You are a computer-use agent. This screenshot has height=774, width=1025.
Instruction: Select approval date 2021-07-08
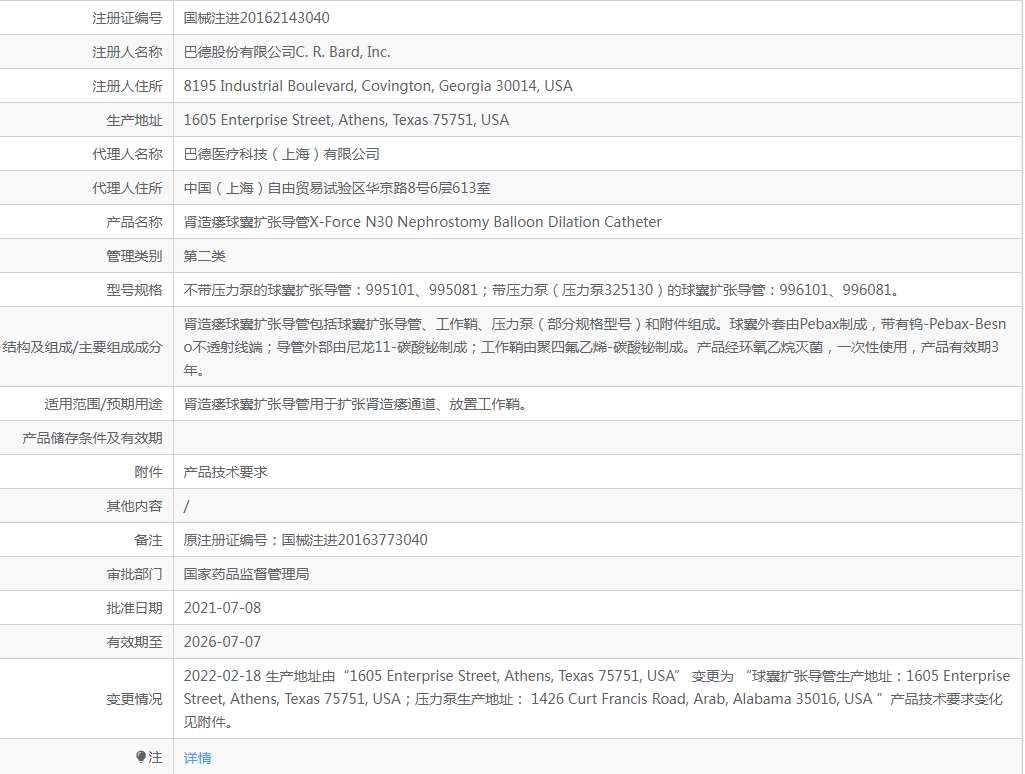pyautogui.click(x=222, y=608)
